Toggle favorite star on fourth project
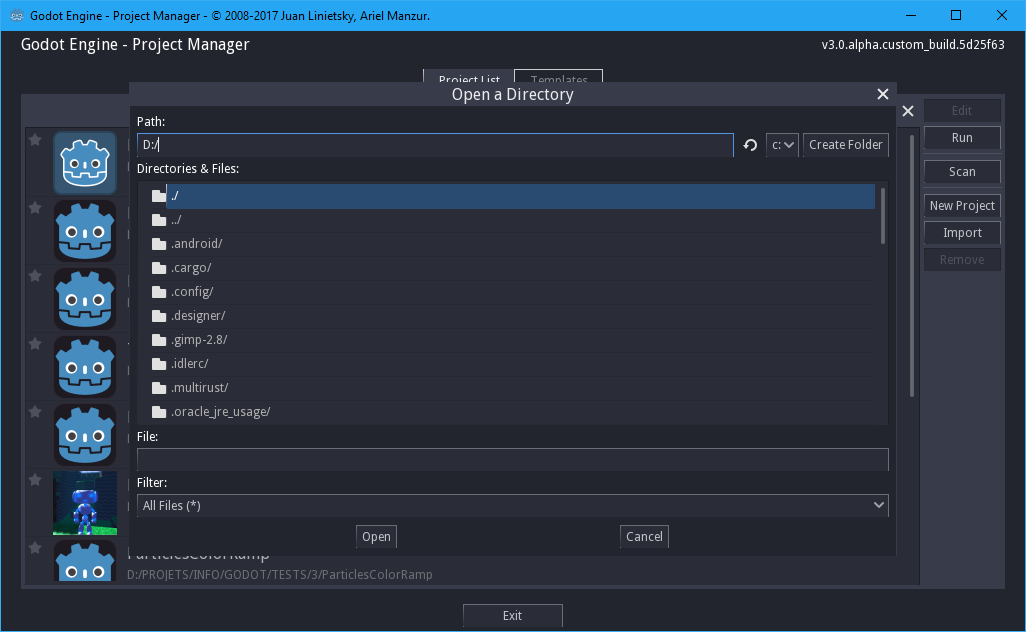The height and width of the screenshot is (632, 1026). click(x=35, y=343)
